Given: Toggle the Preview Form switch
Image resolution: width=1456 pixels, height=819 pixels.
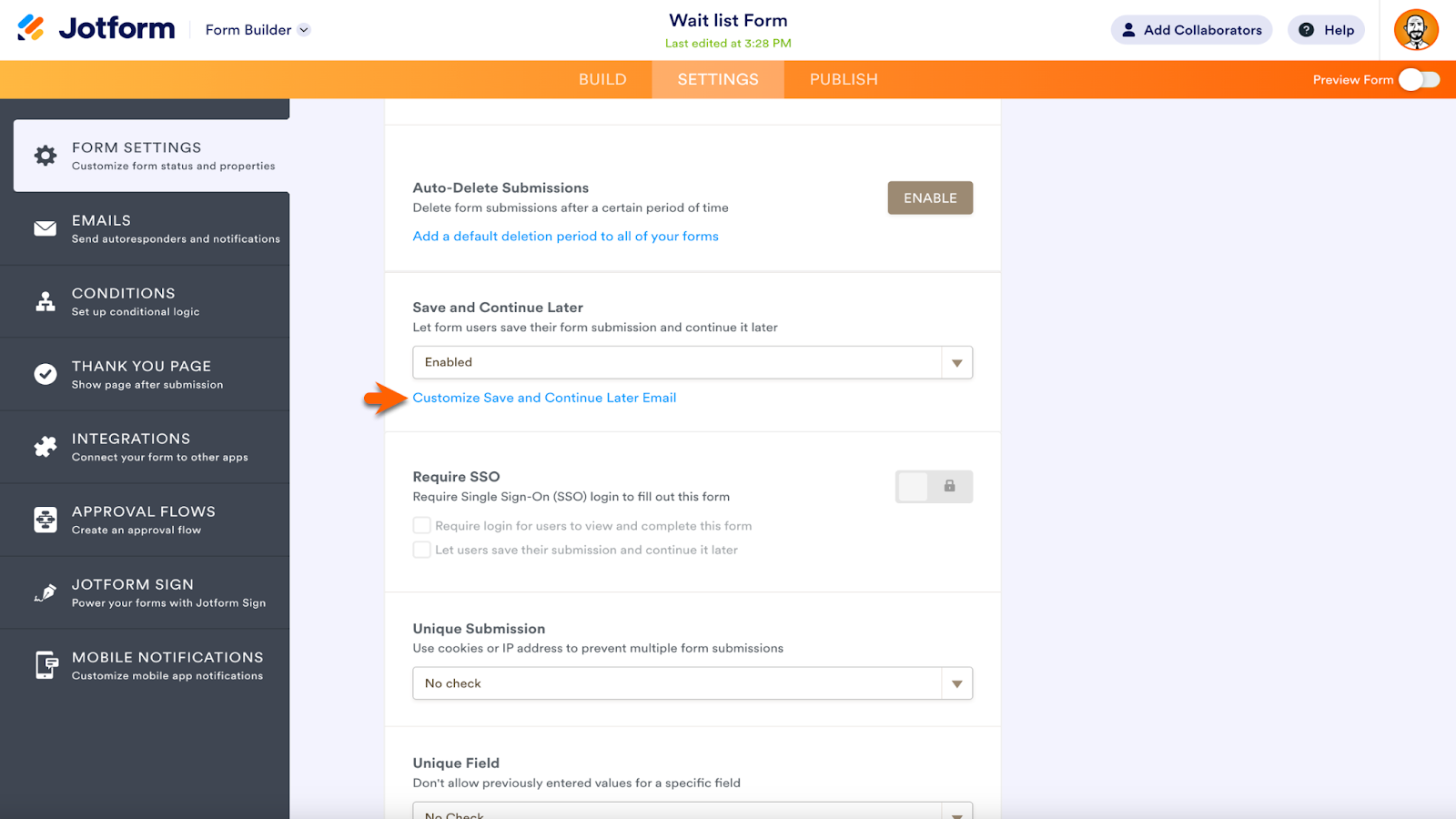Looking at the screenshot, I should pyautogui.click(x=1419, y=80).
